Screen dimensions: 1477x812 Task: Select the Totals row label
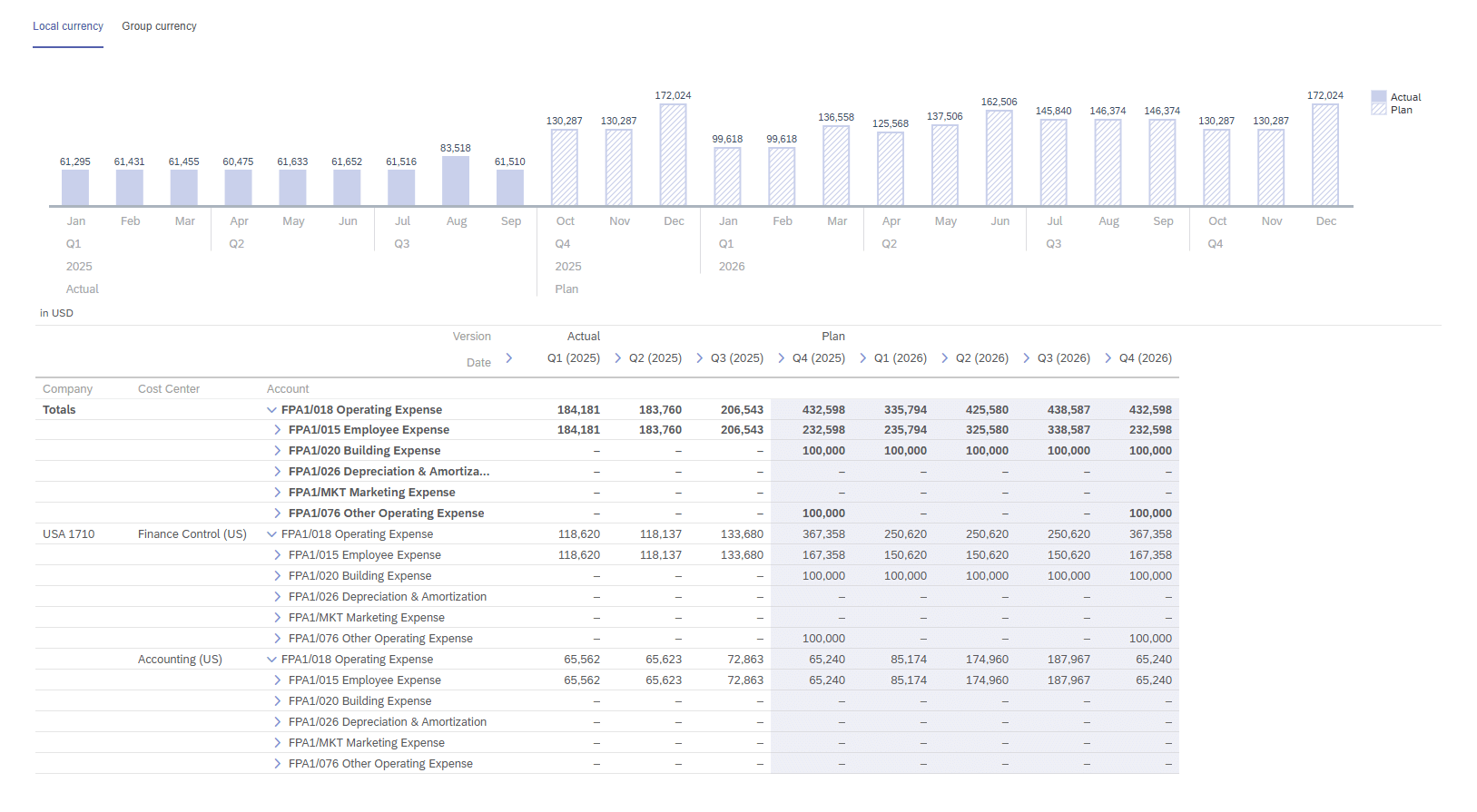tap(59, 410)
